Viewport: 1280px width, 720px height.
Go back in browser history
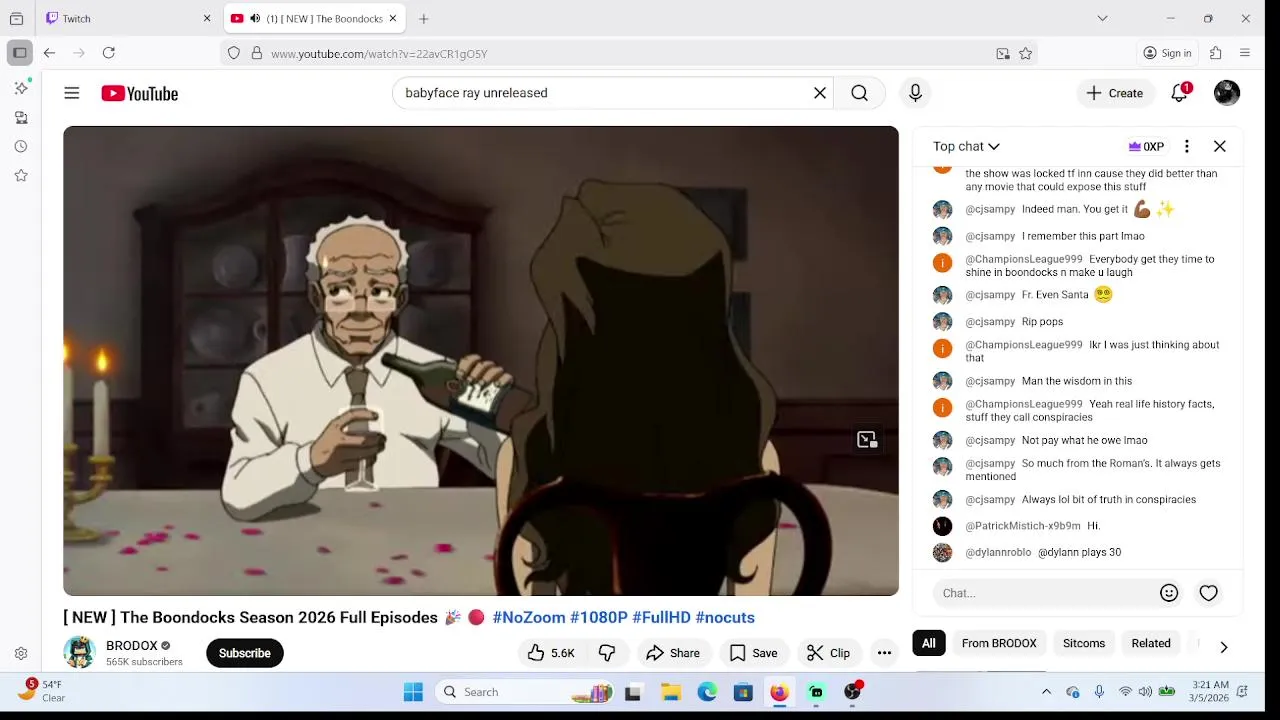pyautogui.click(x=49, y=53)
